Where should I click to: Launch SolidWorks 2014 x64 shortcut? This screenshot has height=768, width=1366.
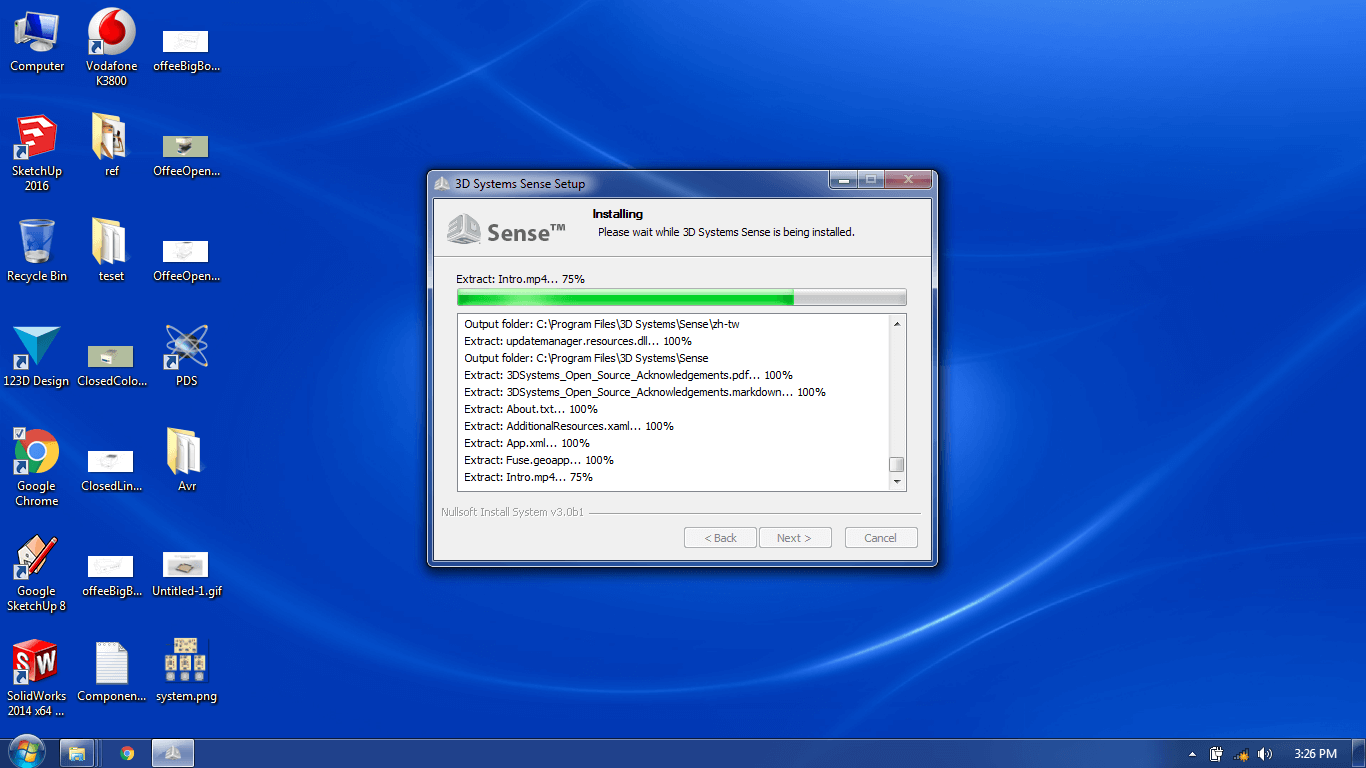coord(37,678)
